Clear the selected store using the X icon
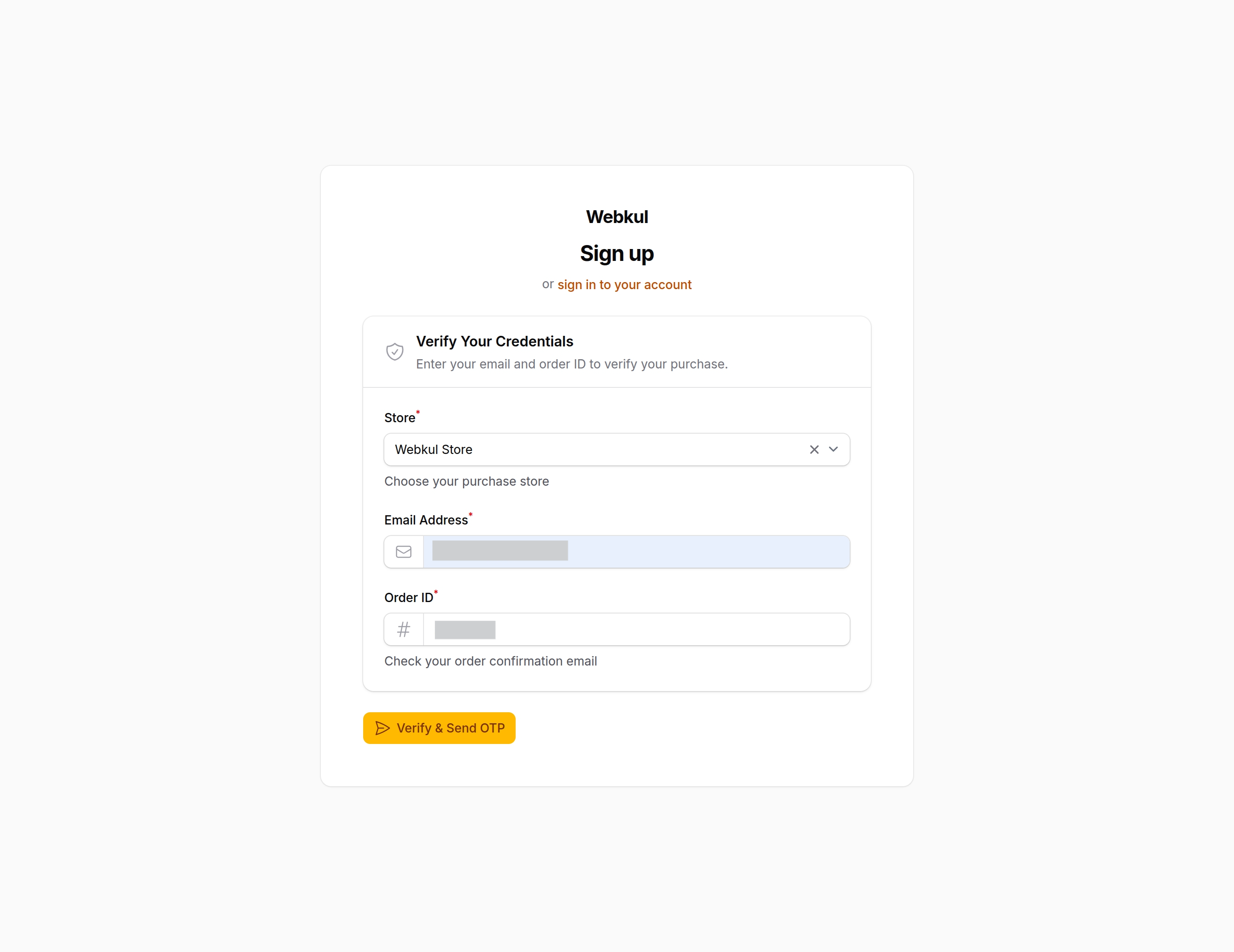Screen dimensions: 1234x952 coord(814,449)
